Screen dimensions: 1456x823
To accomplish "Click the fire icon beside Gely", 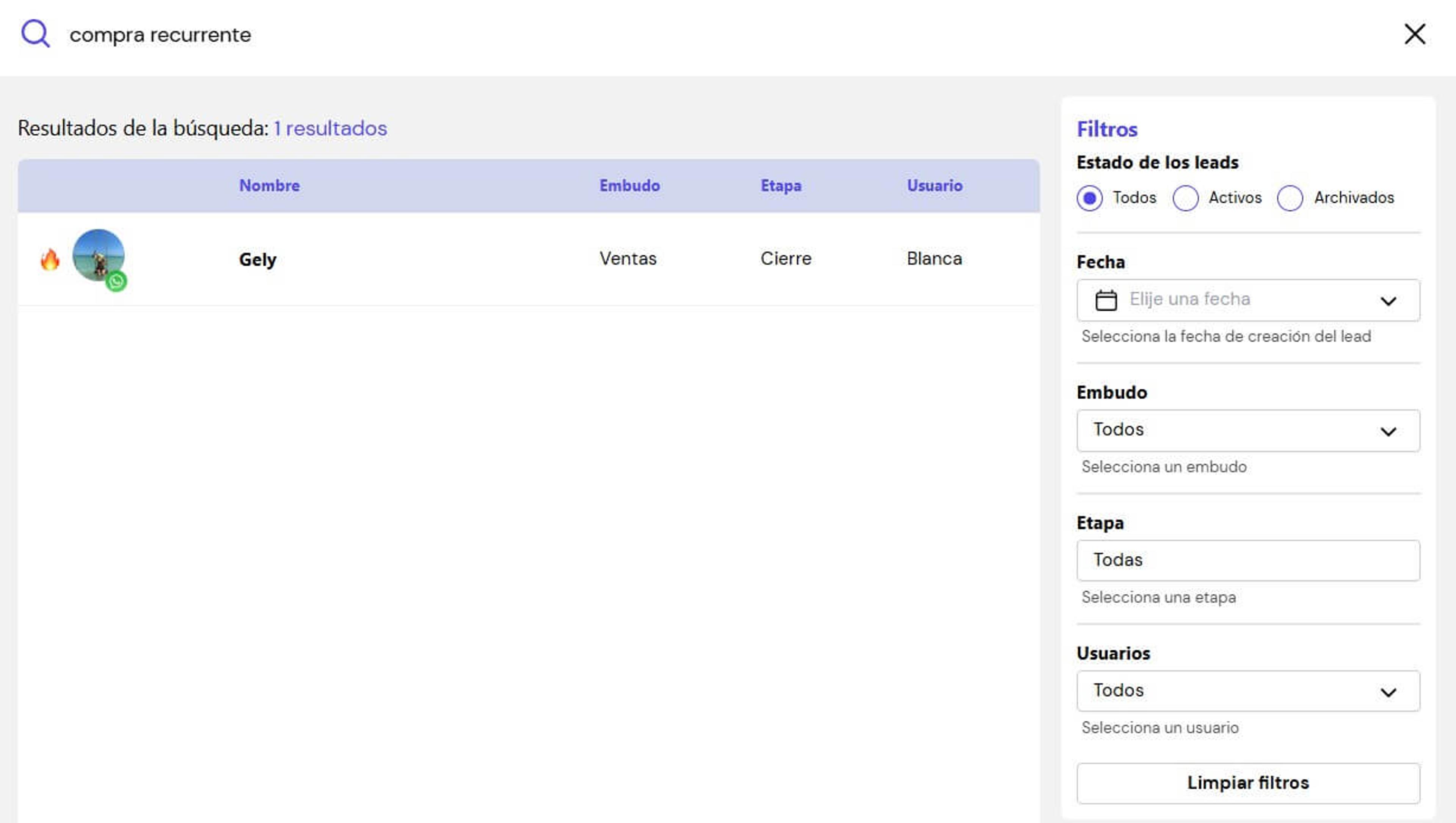I will pos(50,259).
